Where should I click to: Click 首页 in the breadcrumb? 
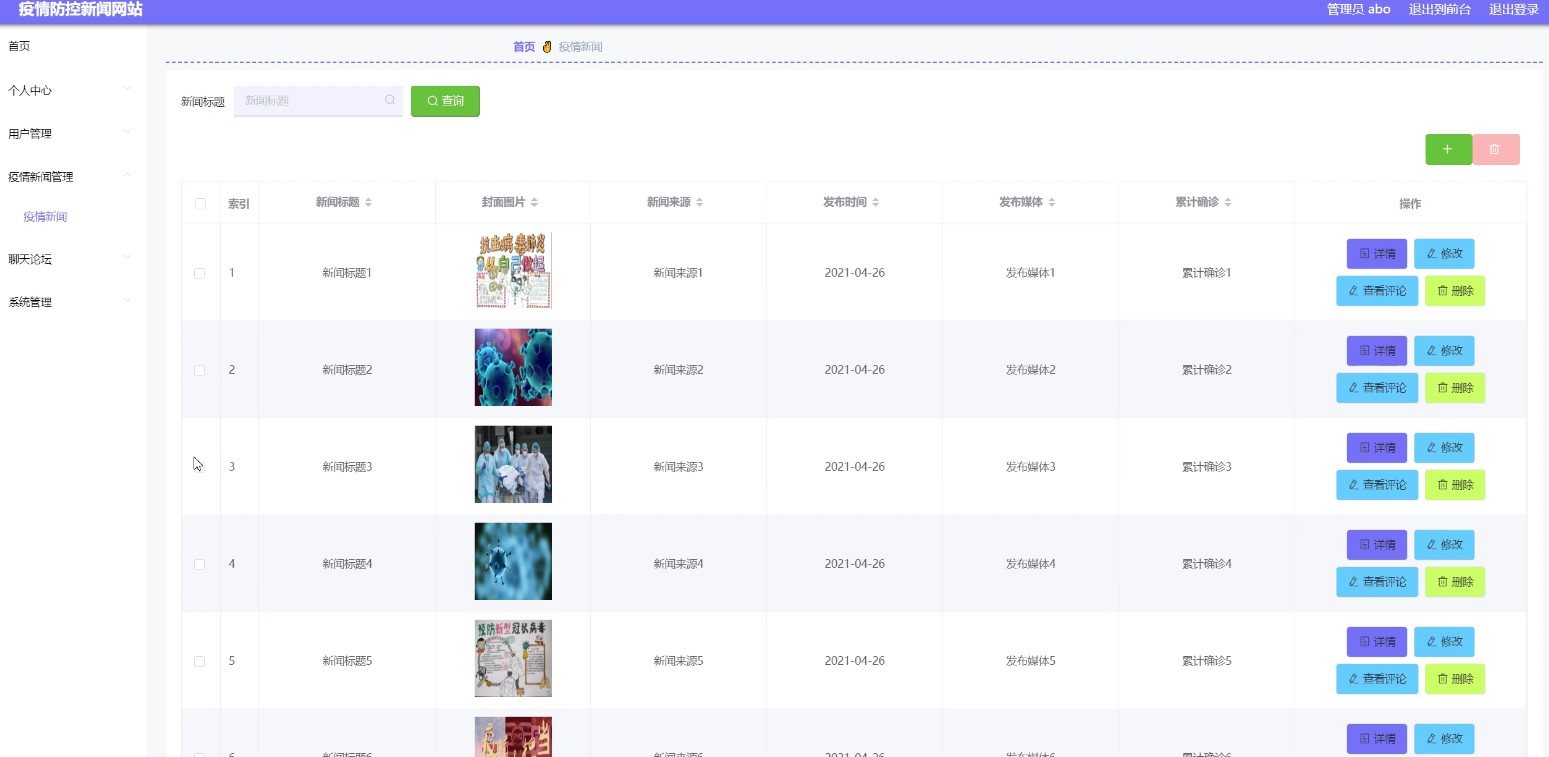click(524, 47)
